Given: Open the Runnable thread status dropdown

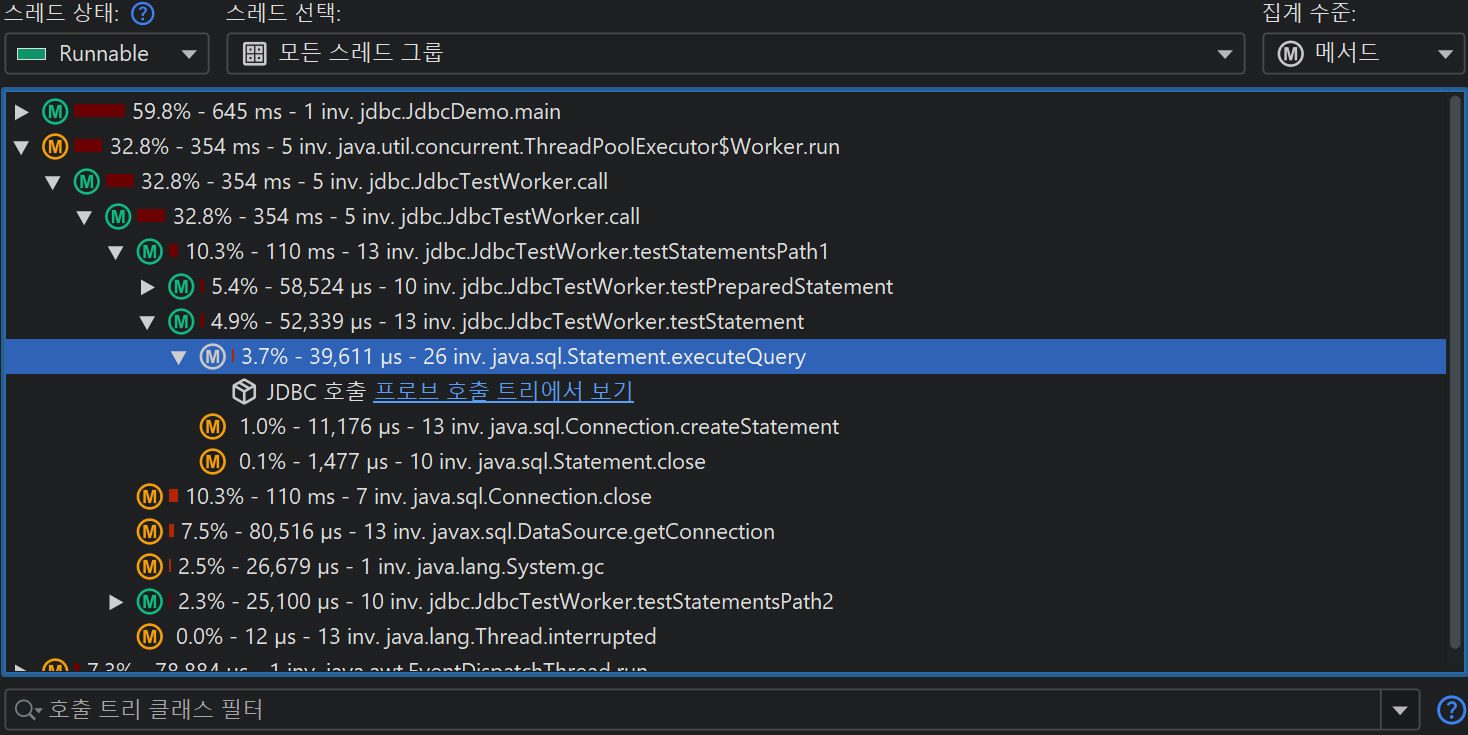Looking at the screenshot, I should [107, 54].
